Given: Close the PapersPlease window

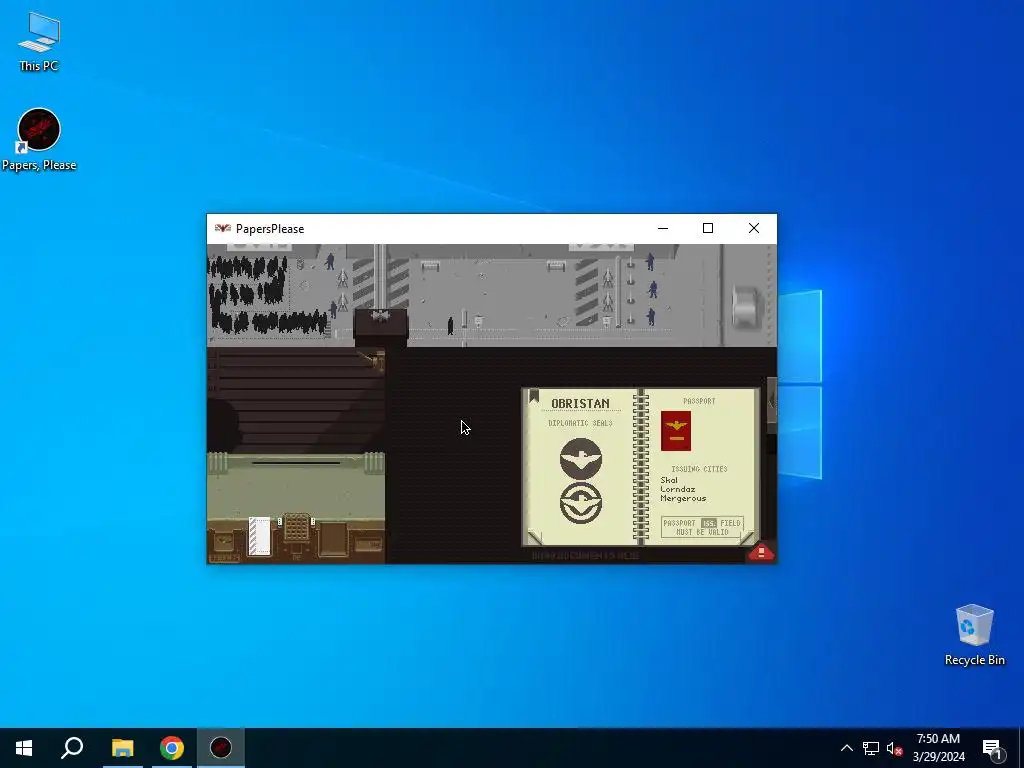Looking at the screenshot, I should tap(754, 229).
